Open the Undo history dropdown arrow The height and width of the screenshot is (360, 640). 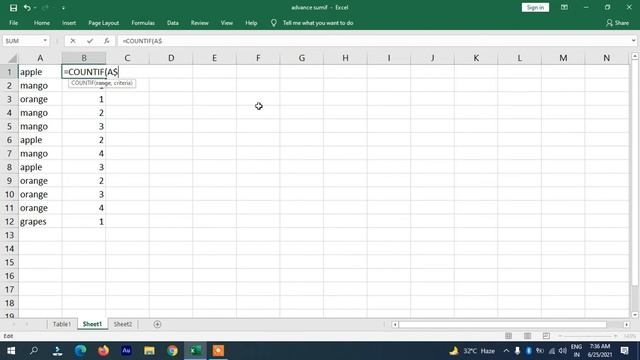point(35,8)
